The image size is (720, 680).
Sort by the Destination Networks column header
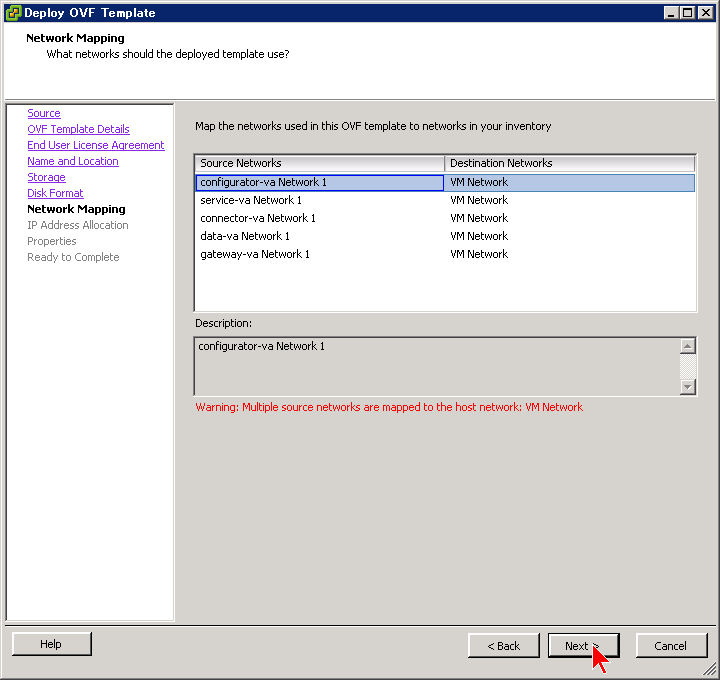click(x=569, y=163)
